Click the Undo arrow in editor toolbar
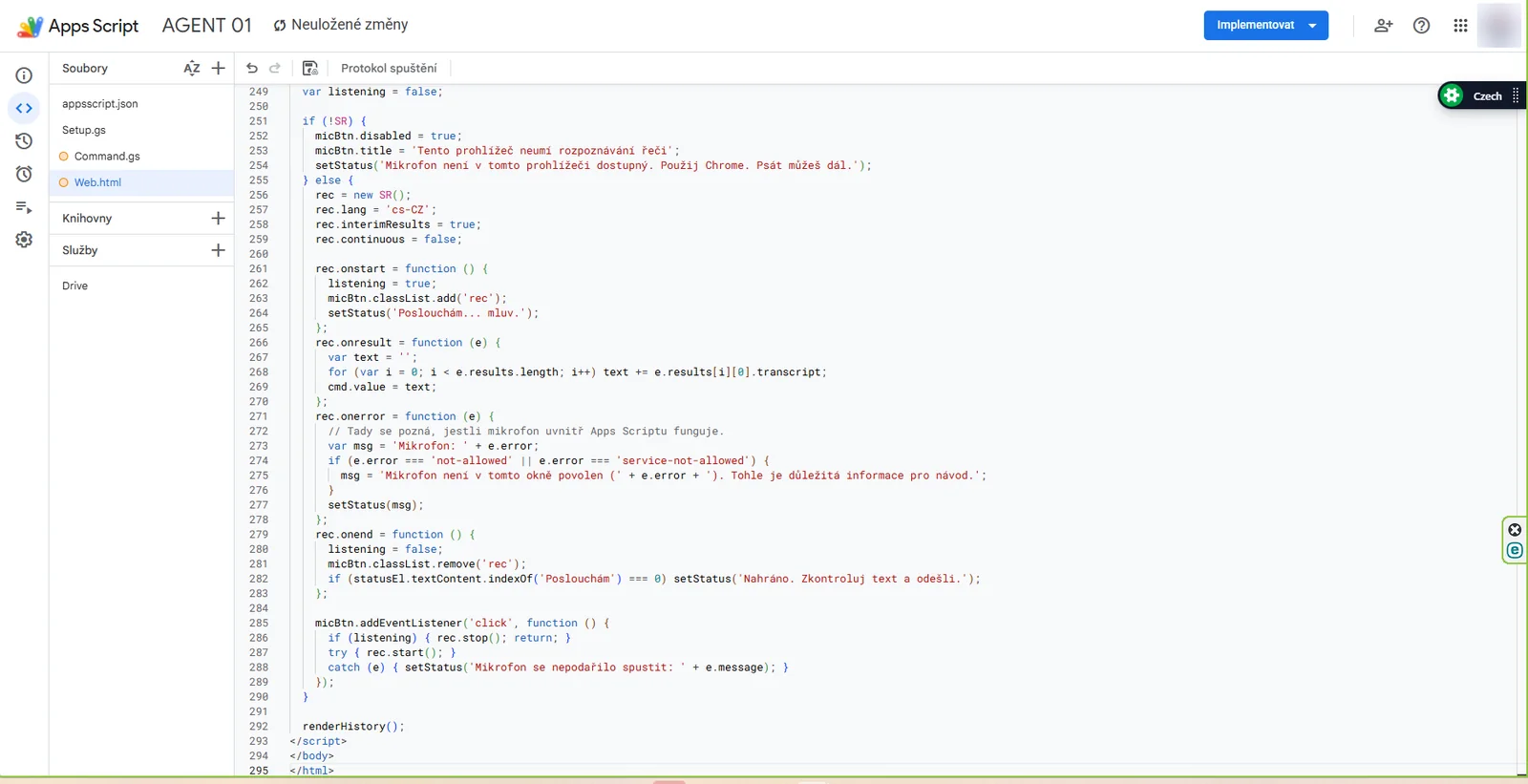1528x784 pixels. tap(252, 68)
